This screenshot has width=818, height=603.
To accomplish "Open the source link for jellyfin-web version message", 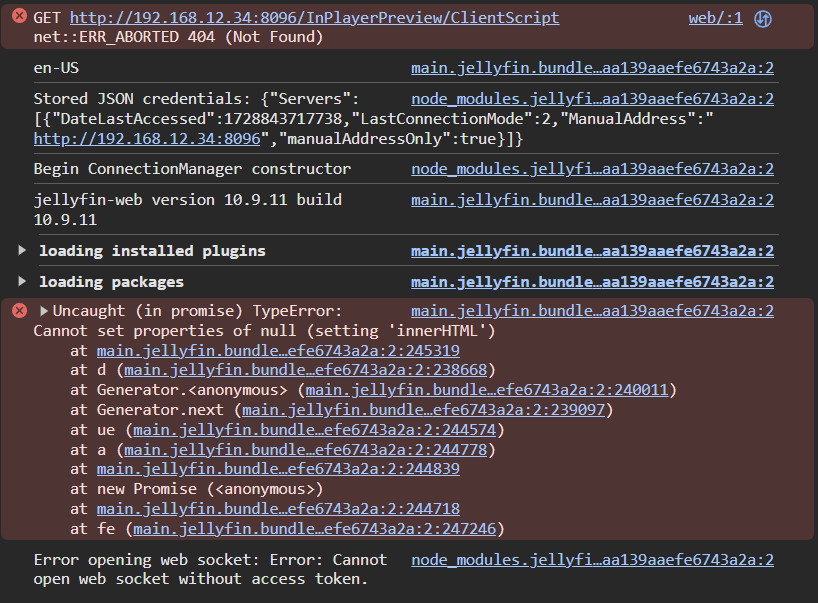I will point(592,199).
